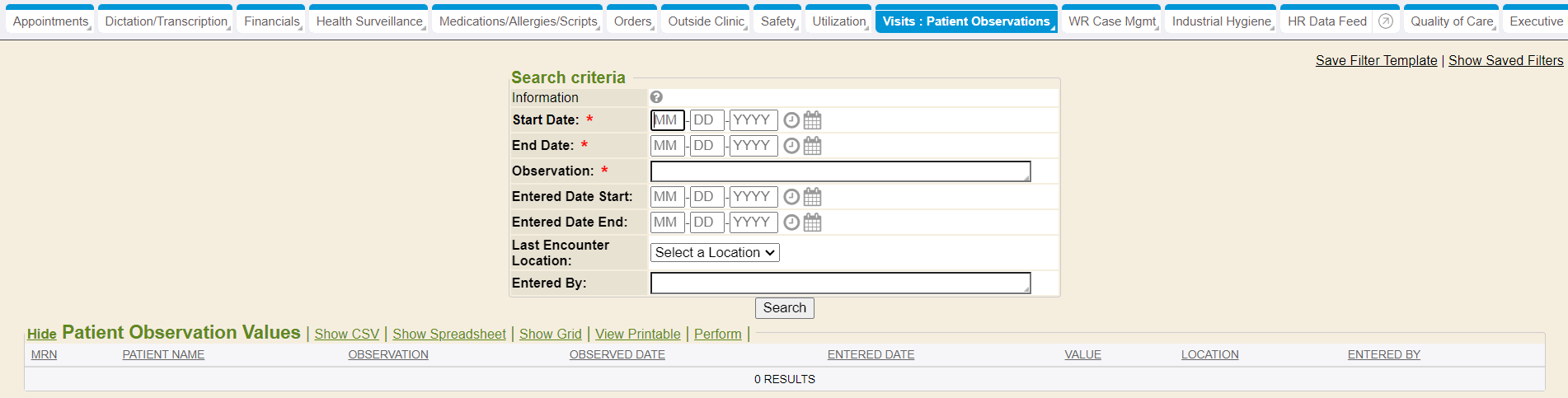This screenshot has height=398, width=1568.
Task: Open the Entered Date Start calendar icon
Action: coord(812,197)
